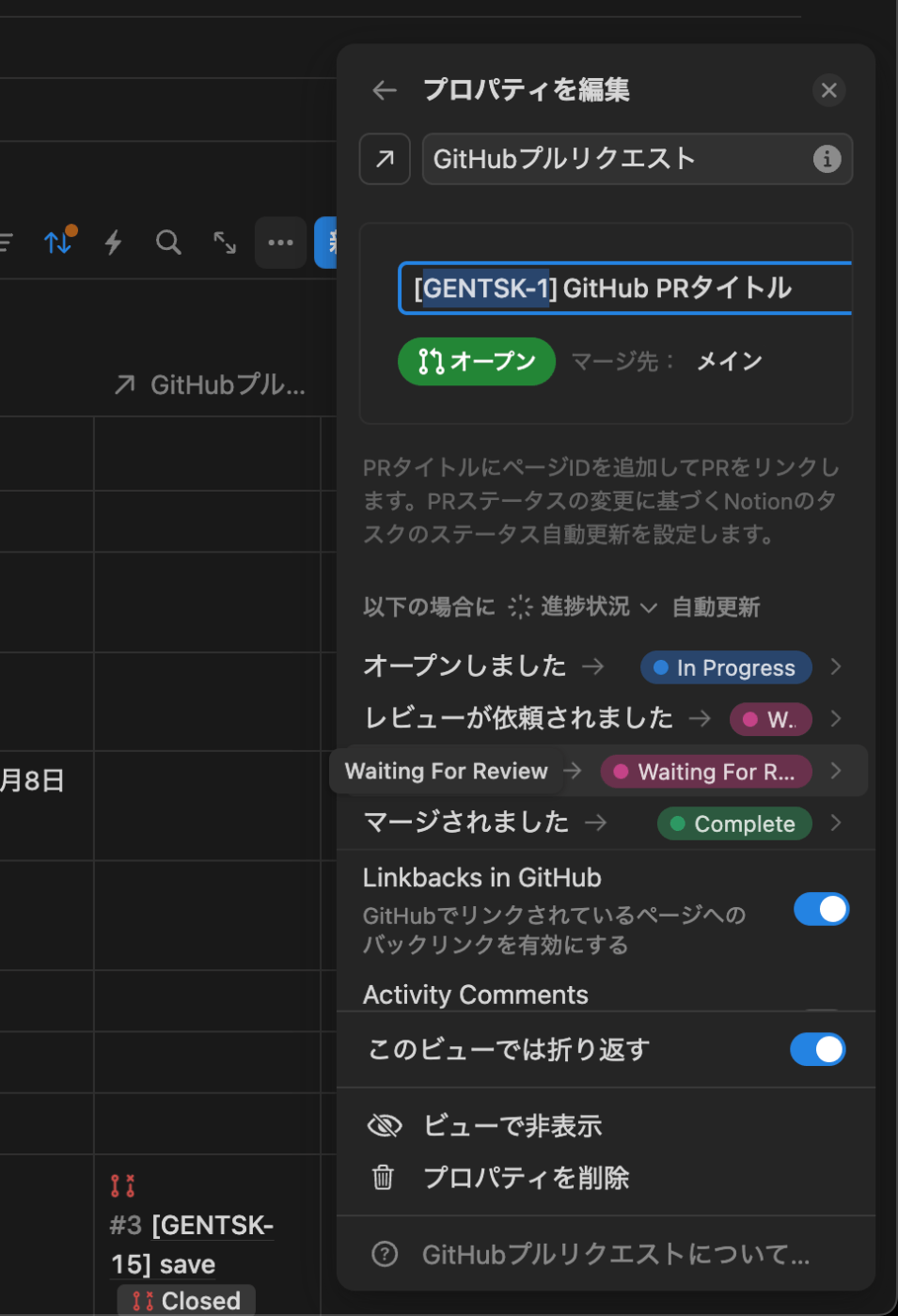The image size is (898, 1316).
Task: Open the property type arrow icon button
Action: 385,159
